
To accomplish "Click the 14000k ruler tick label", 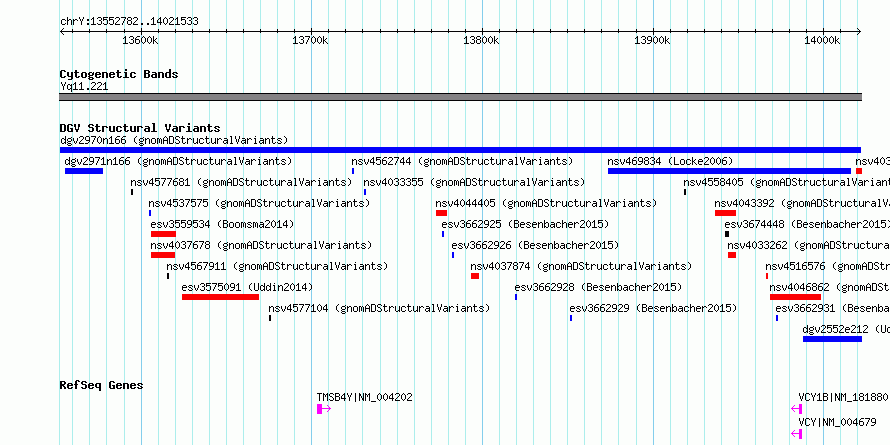I will click(822, 41).
